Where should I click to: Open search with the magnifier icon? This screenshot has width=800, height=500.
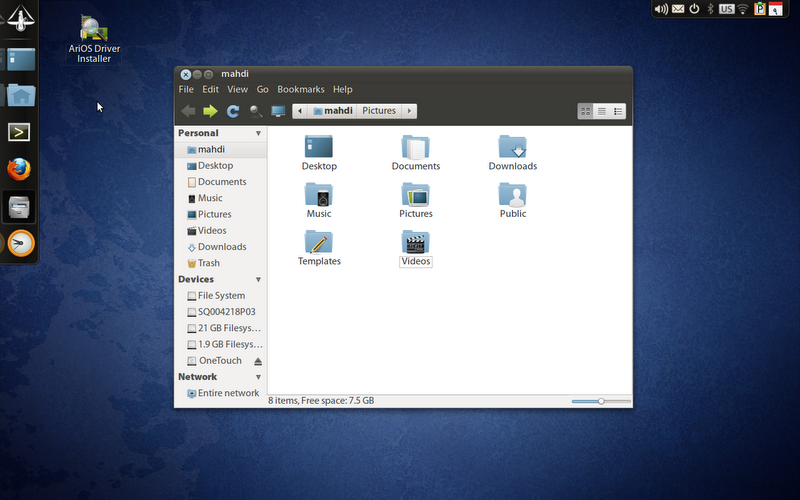pos(256,111)
